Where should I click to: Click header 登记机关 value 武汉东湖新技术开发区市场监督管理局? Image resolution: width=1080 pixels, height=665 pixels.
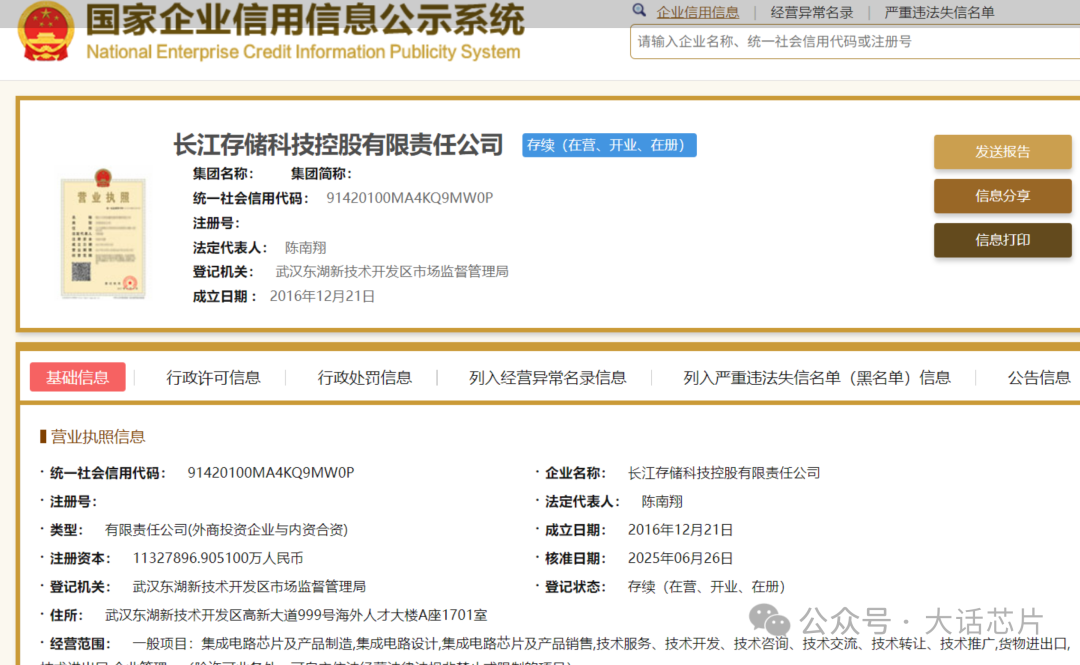392,272
